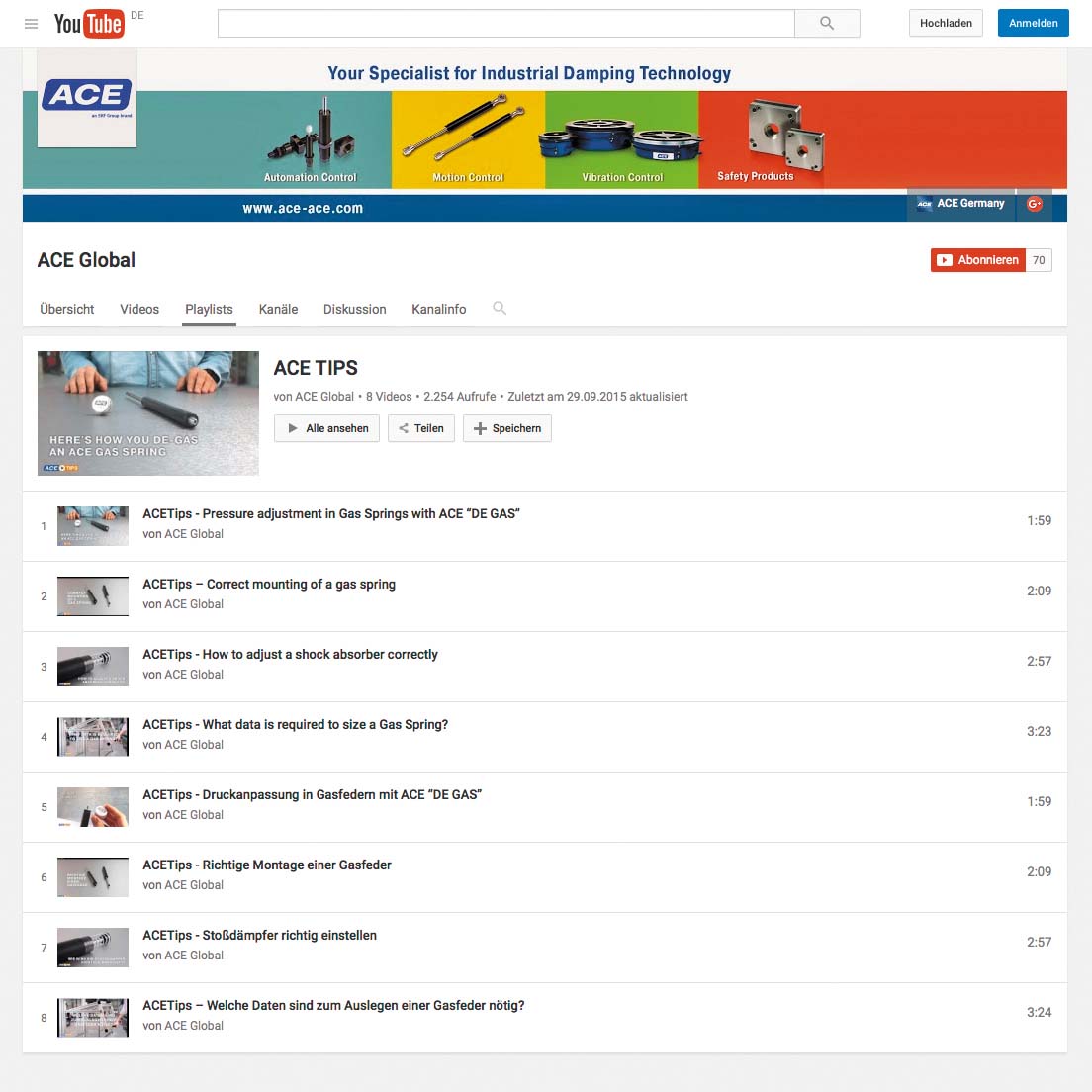This screenshot has width=1092, height=1092.
Task: Open thumbnail of video 7 Stoßdämpfer
Action: (93, 948)
